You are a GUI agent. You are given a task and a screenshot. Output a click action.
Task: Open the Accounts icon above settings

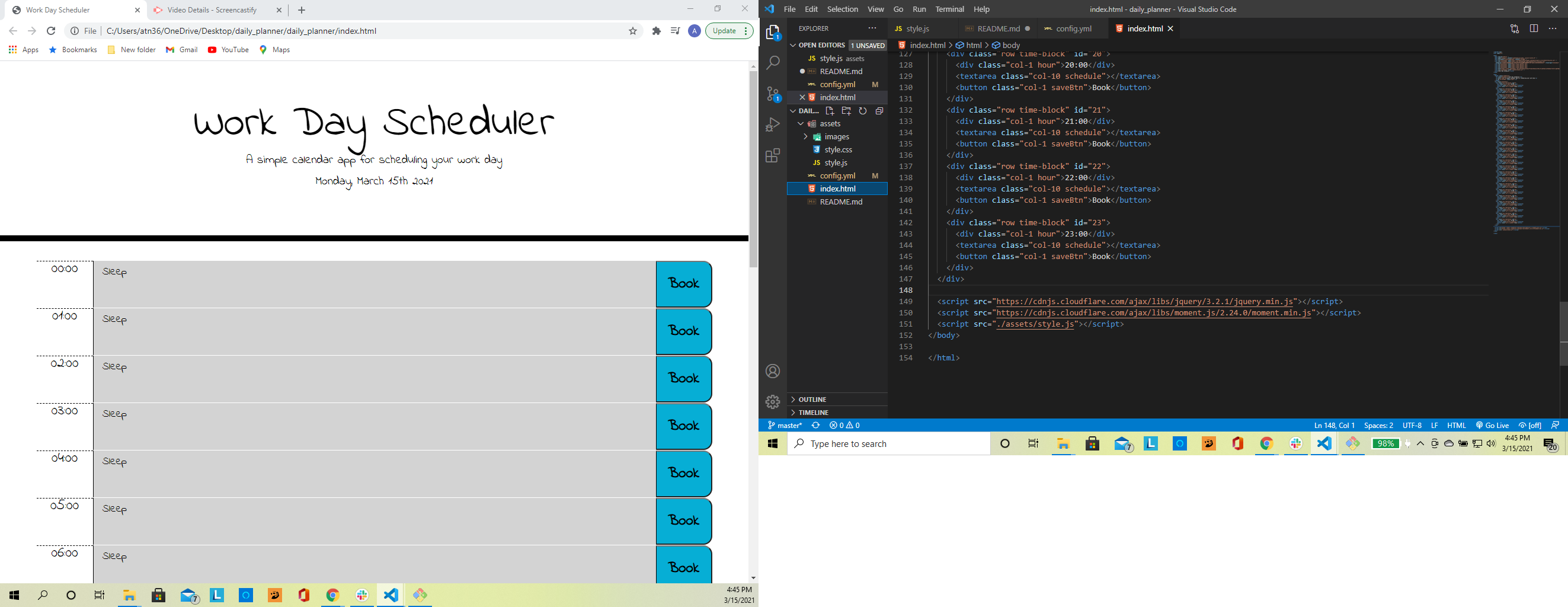pyautogui.click(x=772, y=370)
